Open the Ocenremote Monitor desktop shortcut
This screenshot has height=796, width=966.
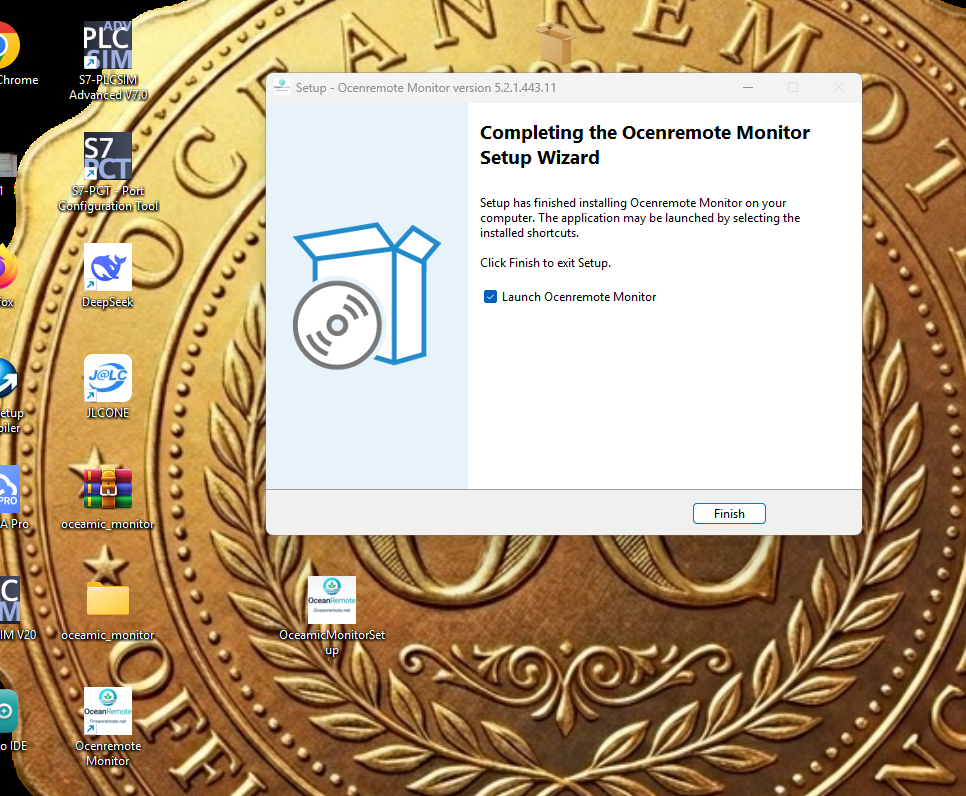(108, 726)
